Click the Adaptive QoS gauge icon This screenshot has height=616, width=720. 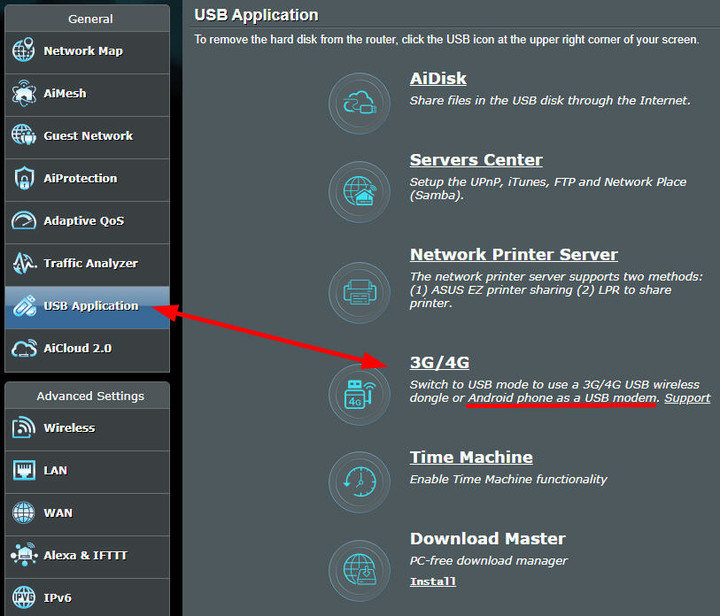tap(23, 220)
